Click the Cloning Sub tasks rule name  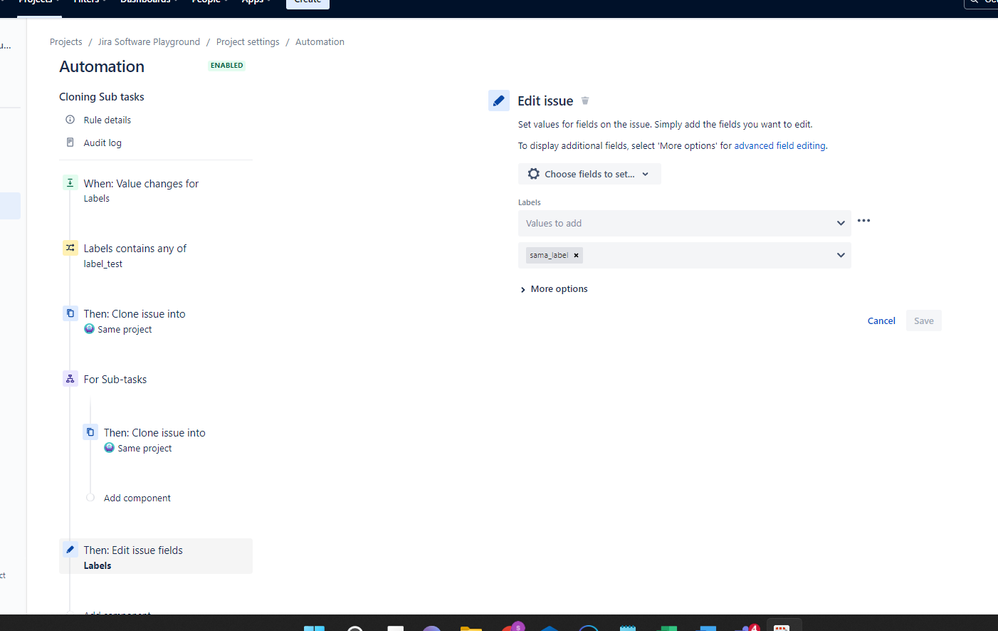[102, 97]
